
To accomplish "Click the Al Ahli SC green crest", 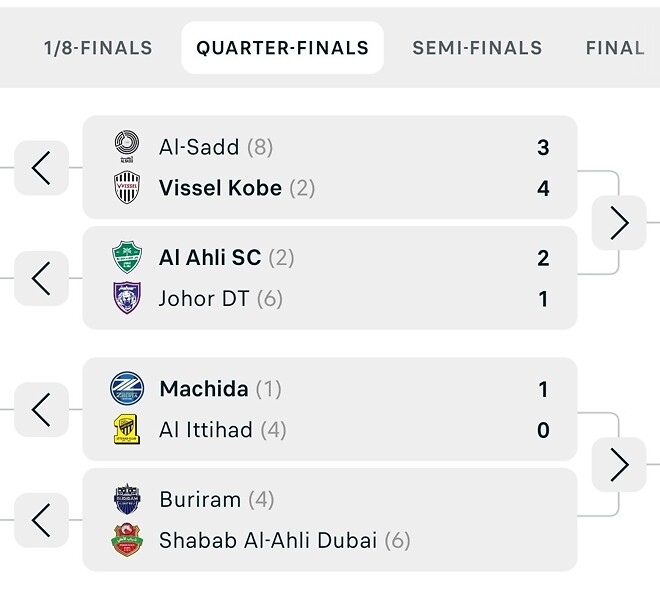I will (x=127, y=258).
